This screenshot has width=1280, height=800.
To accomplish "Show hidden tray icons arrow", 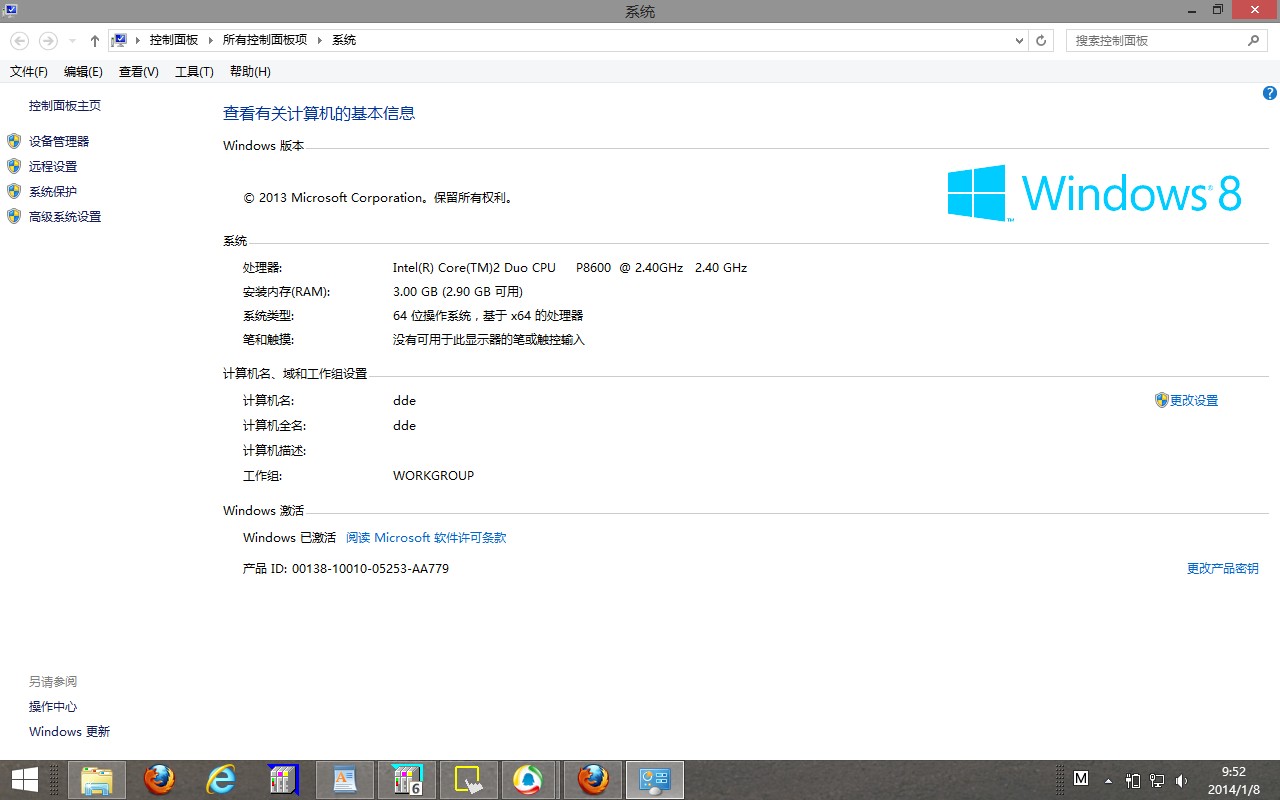I will click(1108, 780).
